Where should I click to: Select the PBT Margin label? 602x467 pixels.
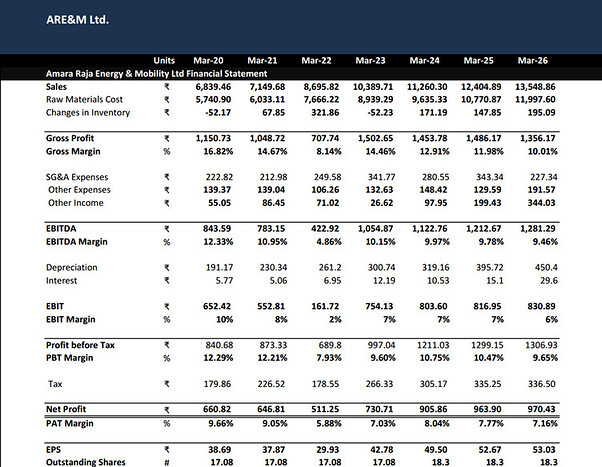[x=69, y=358]
